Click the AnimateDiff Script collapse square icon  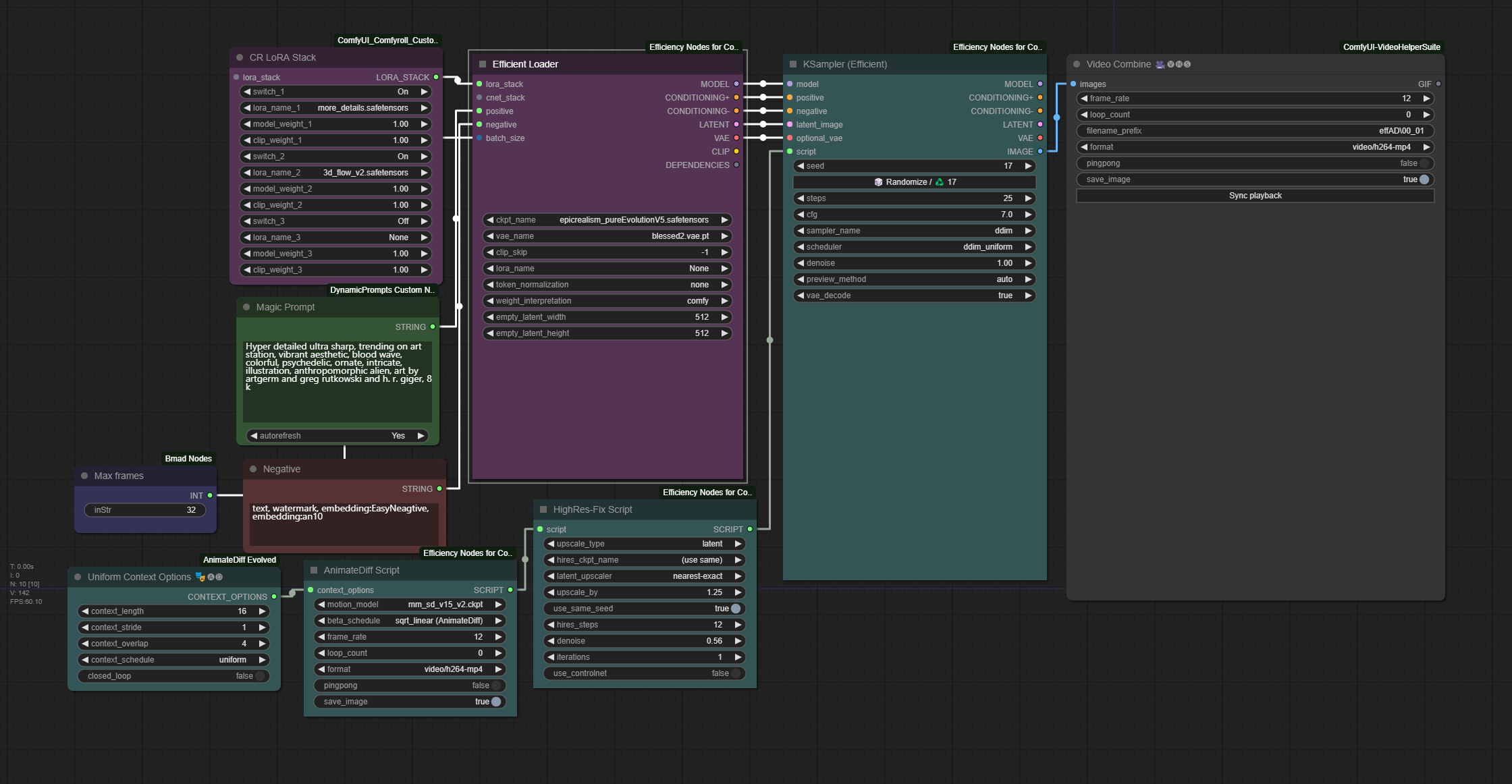(314, 570)
